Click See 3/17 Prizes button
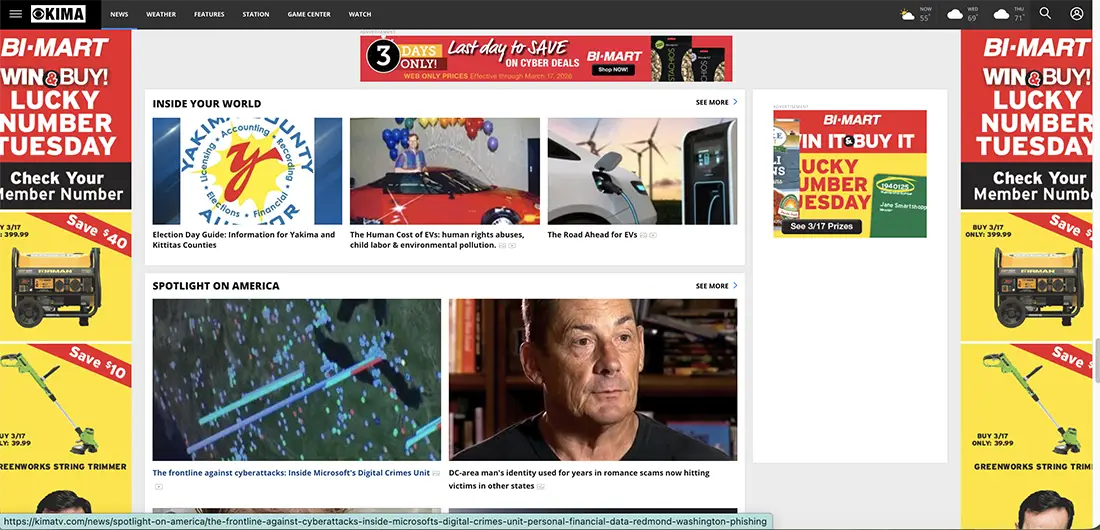The width and height of the screenshot is (1100, 530). tap(821, 227)
